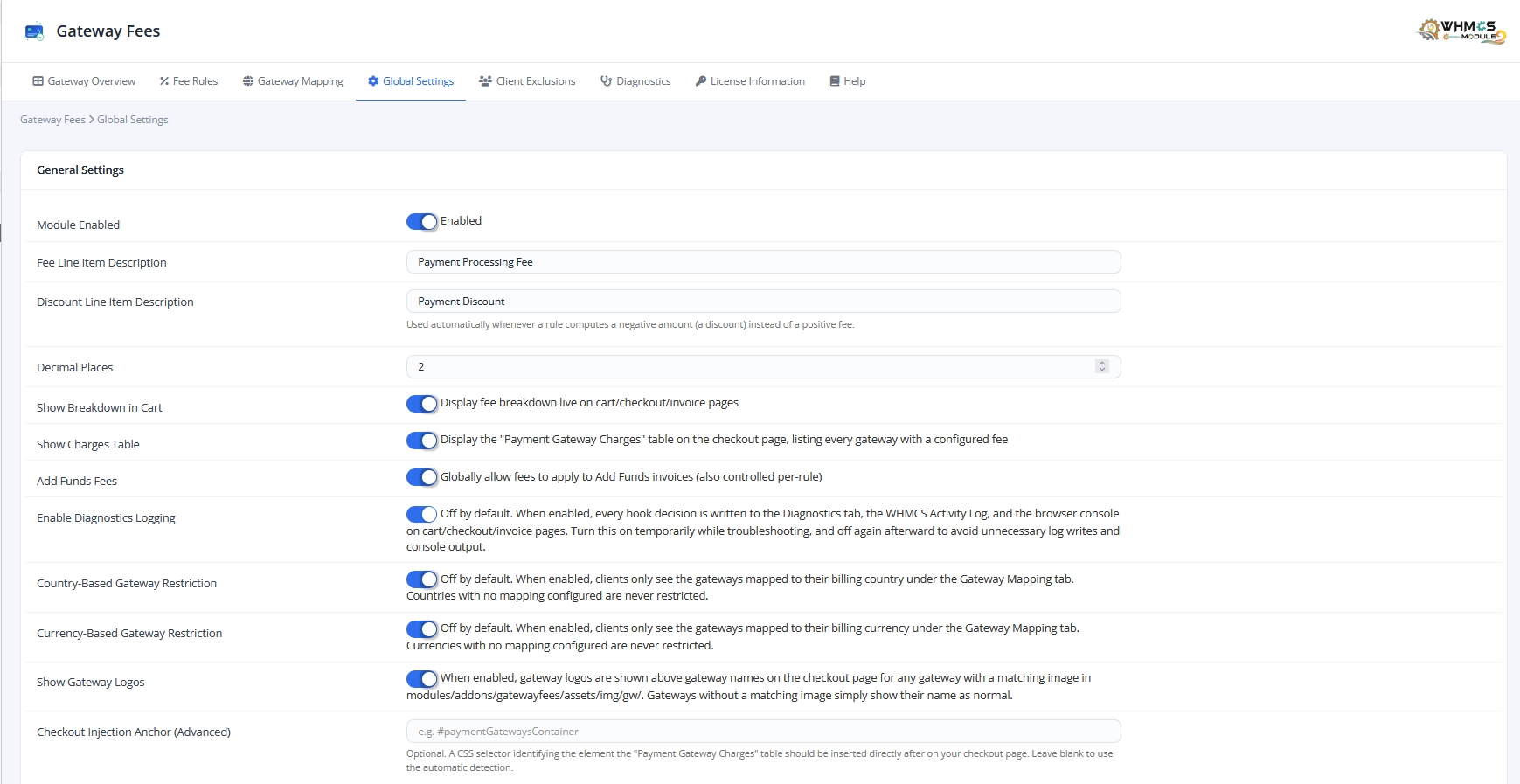This screenshot has height=784, width=1520.
Task: Click the License Information key icon
Action: click(701, 81)
